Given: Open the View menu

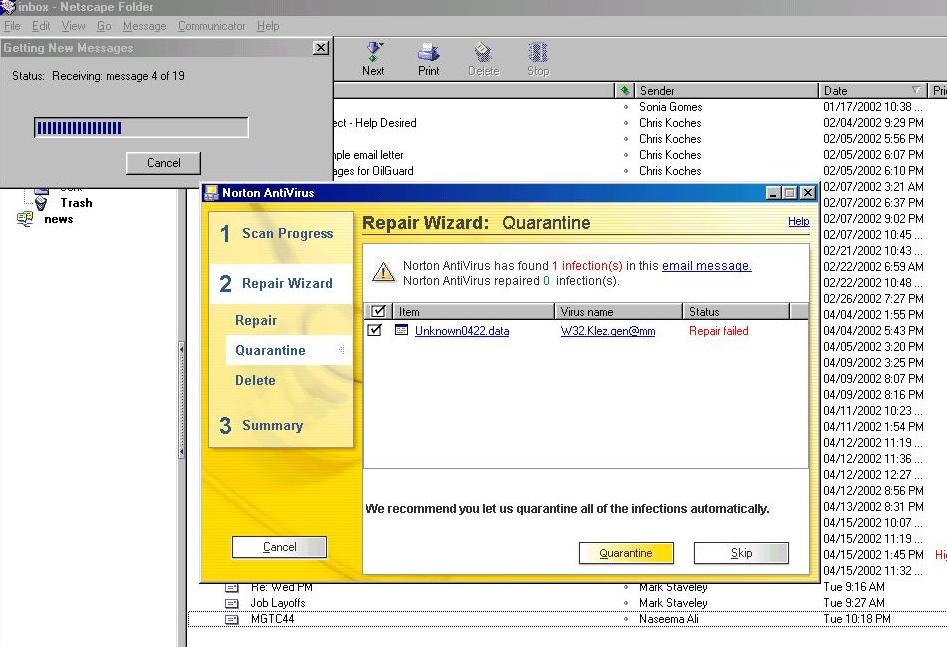Looking at the screenshot, I should click(73, 26).
